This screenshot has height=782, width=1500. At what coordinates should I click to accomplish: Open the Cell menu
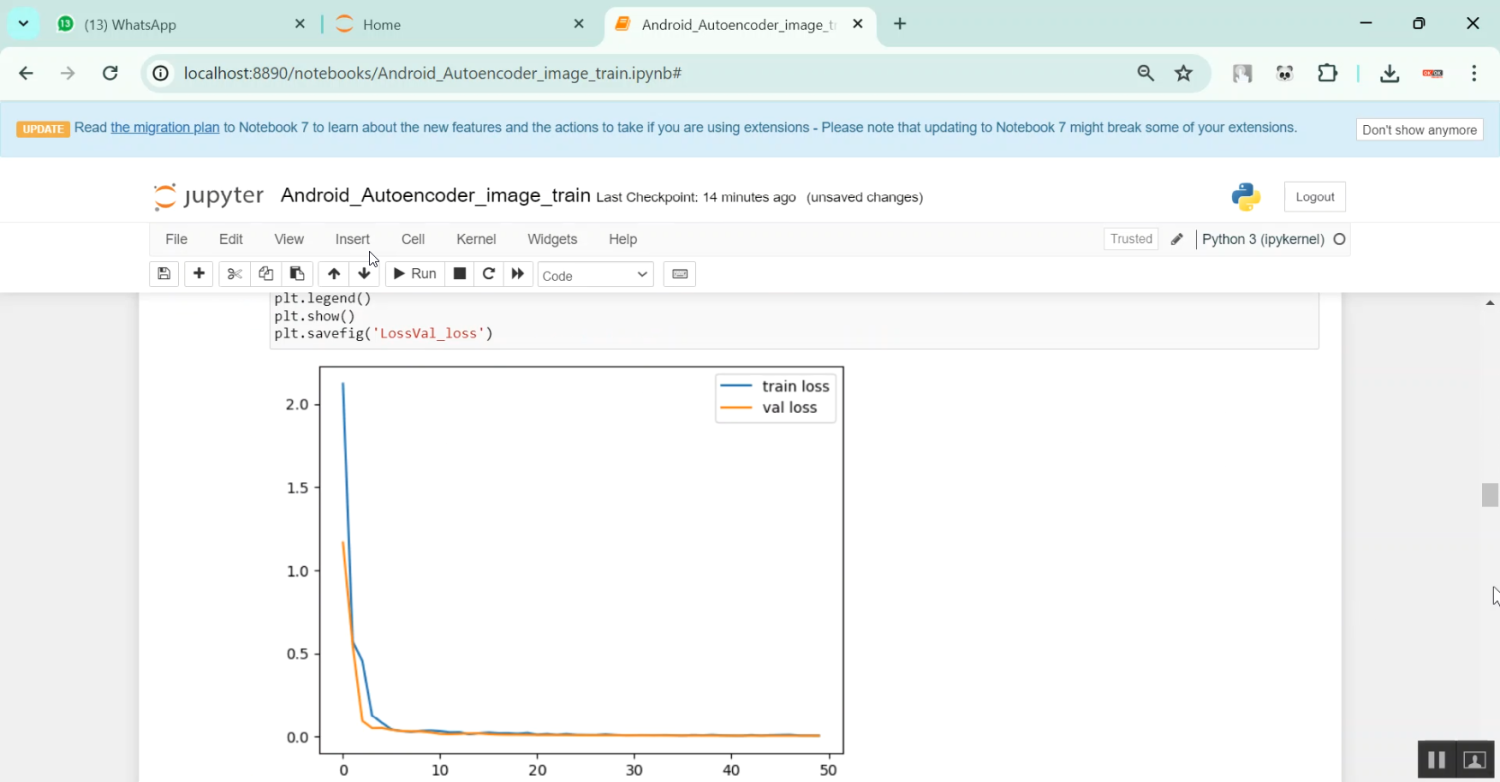[413, 239]
